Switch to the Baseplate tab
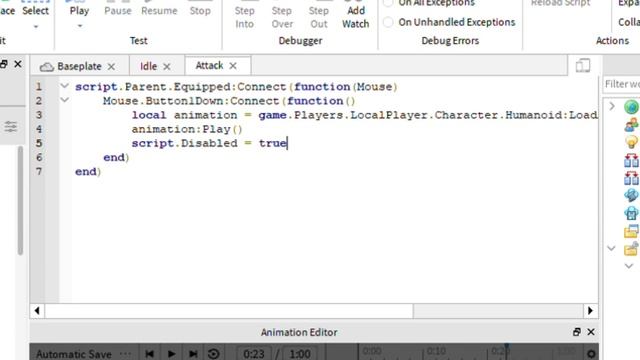 (79, 66)
